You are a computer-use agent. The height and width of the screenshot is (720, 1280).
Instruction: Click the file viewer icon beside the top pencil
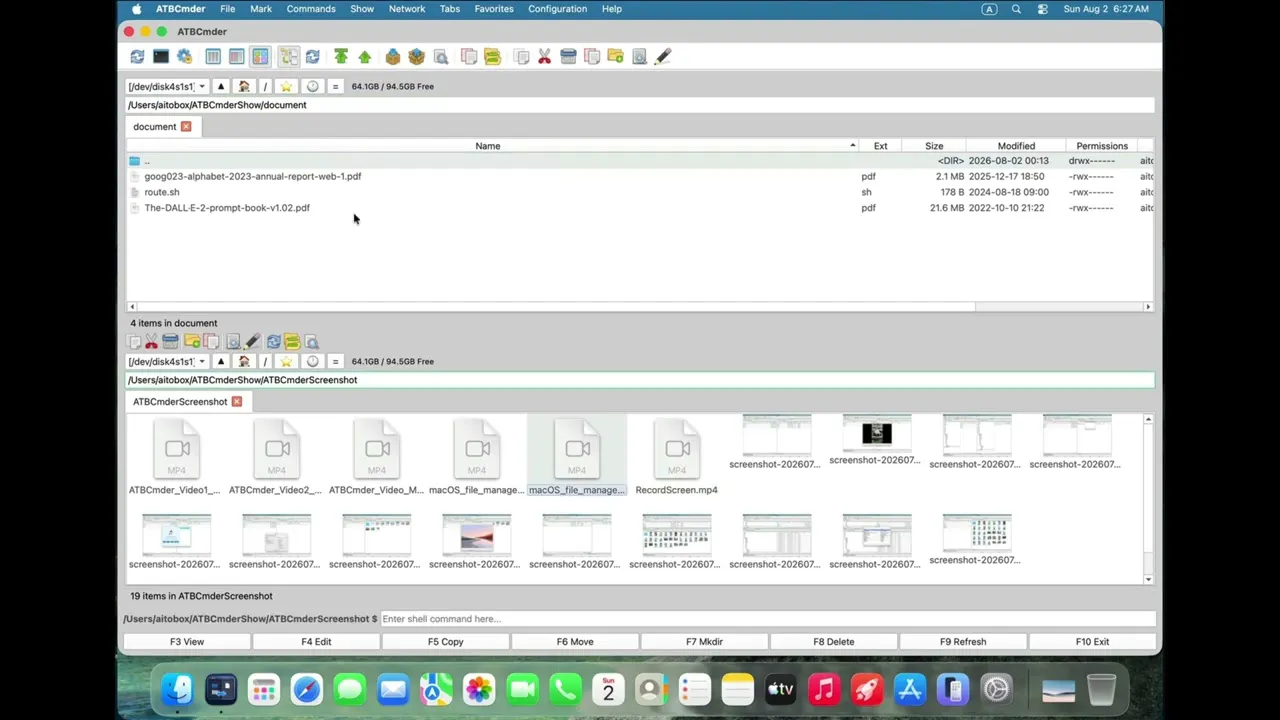[639, 57]
